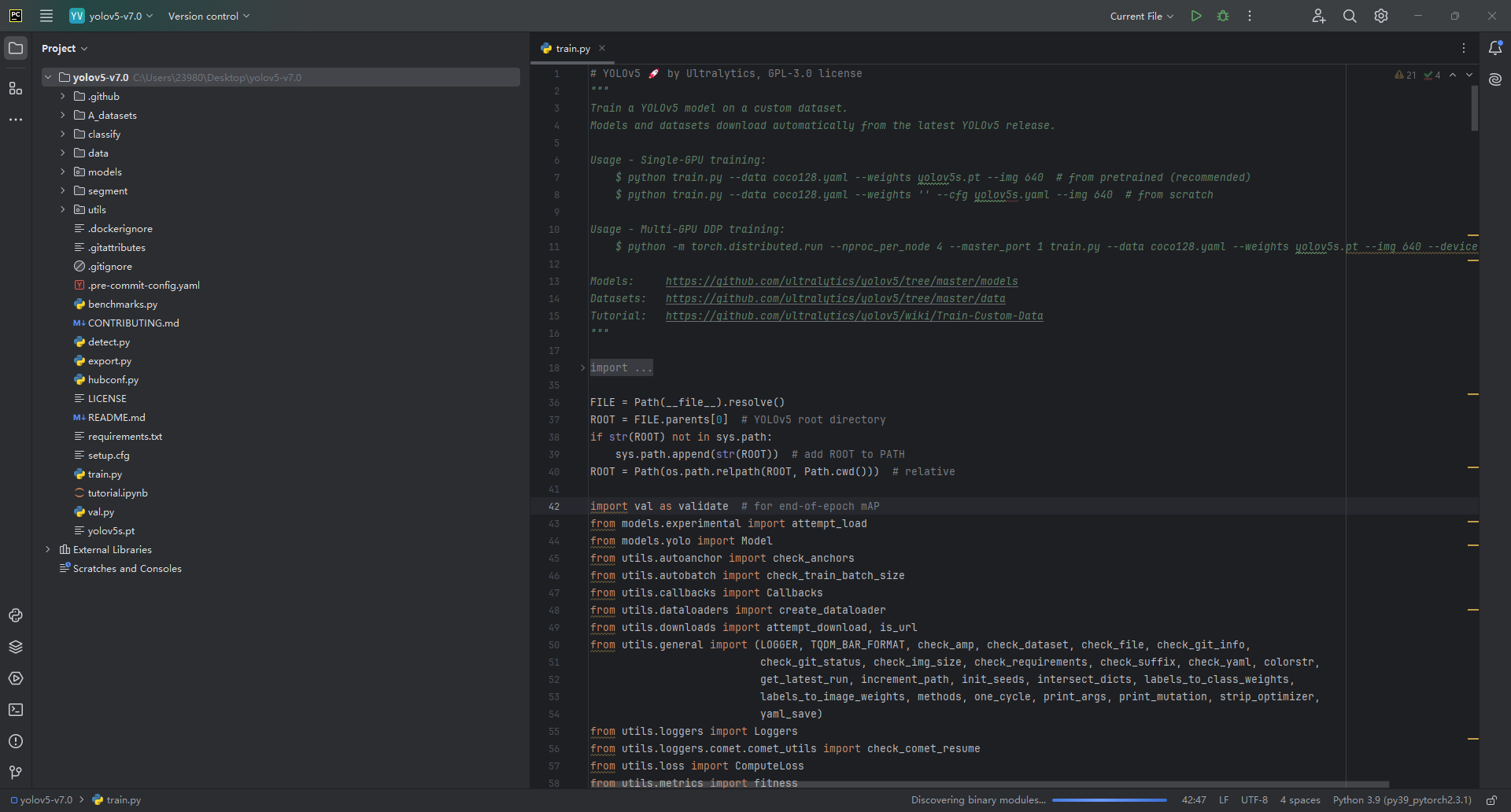
Task: Toggle the Project tool window icon
Action: tap(16, 48)
